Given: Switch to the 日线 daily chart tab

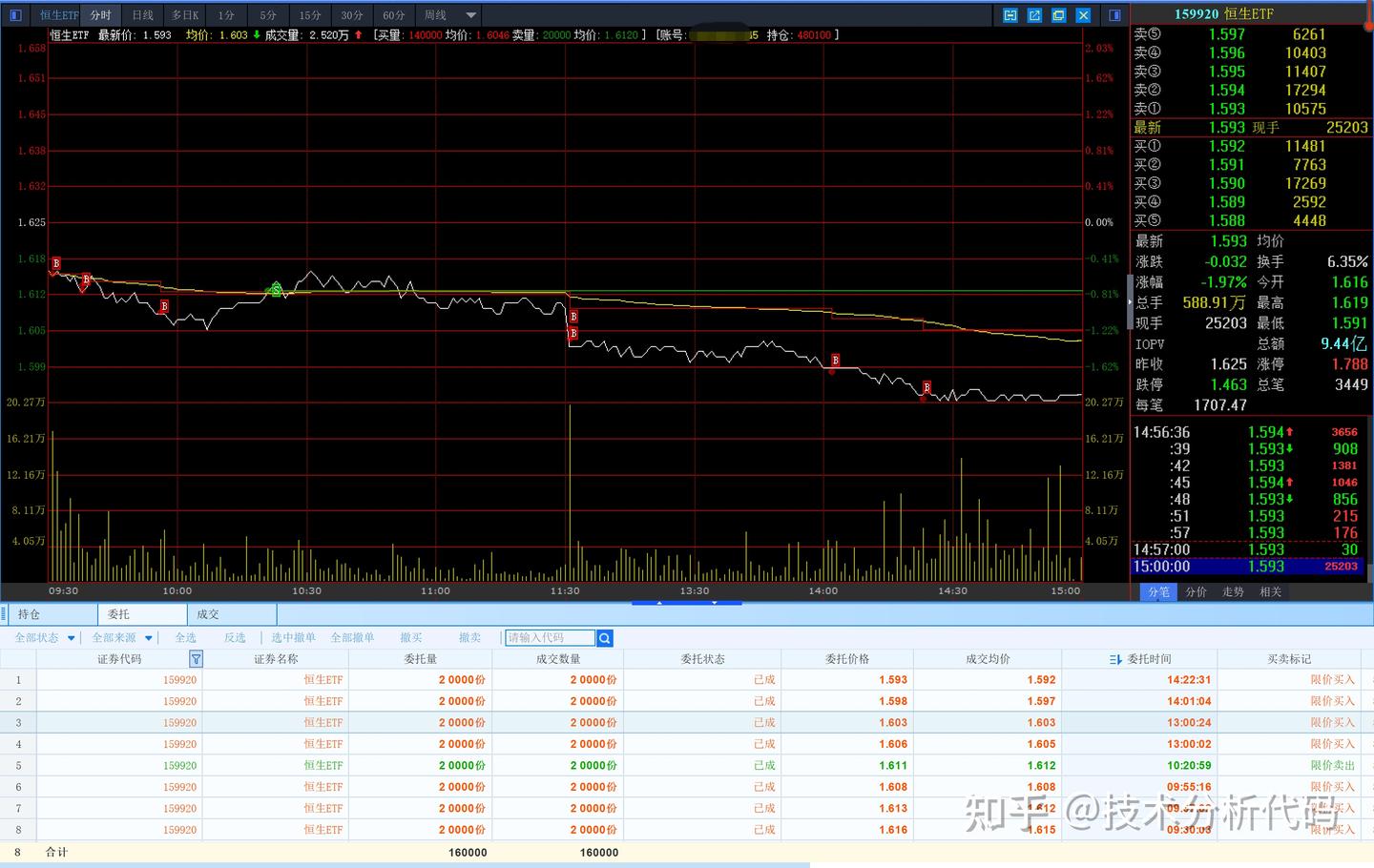Looking at the screenshot, I should (143, 15).
